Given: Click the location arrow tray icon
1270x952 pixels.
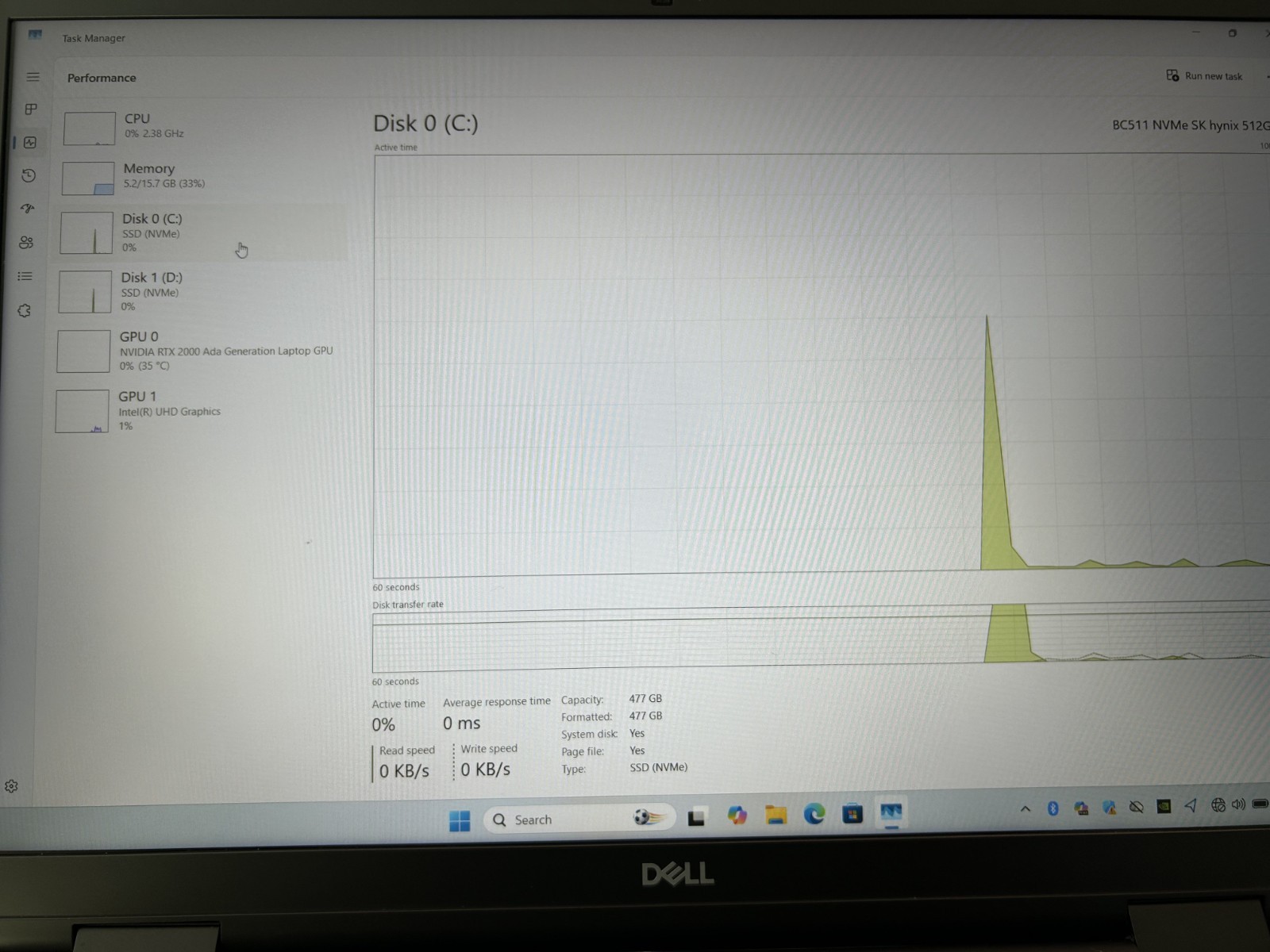Looking at the screenshot, I should click(x=1191, y=805).
